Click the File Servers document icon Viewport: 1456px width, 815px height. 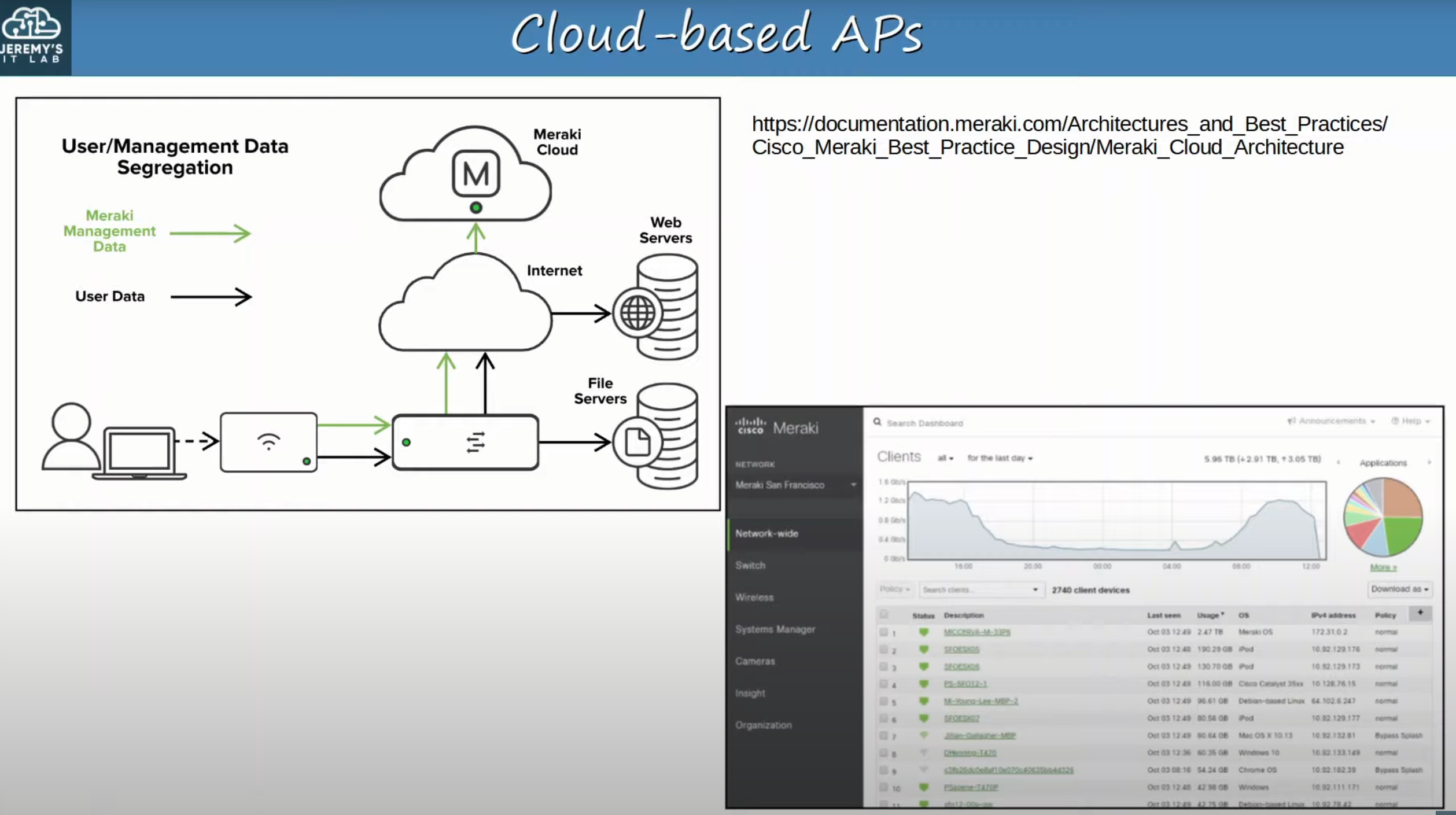(x=637, y=442)
